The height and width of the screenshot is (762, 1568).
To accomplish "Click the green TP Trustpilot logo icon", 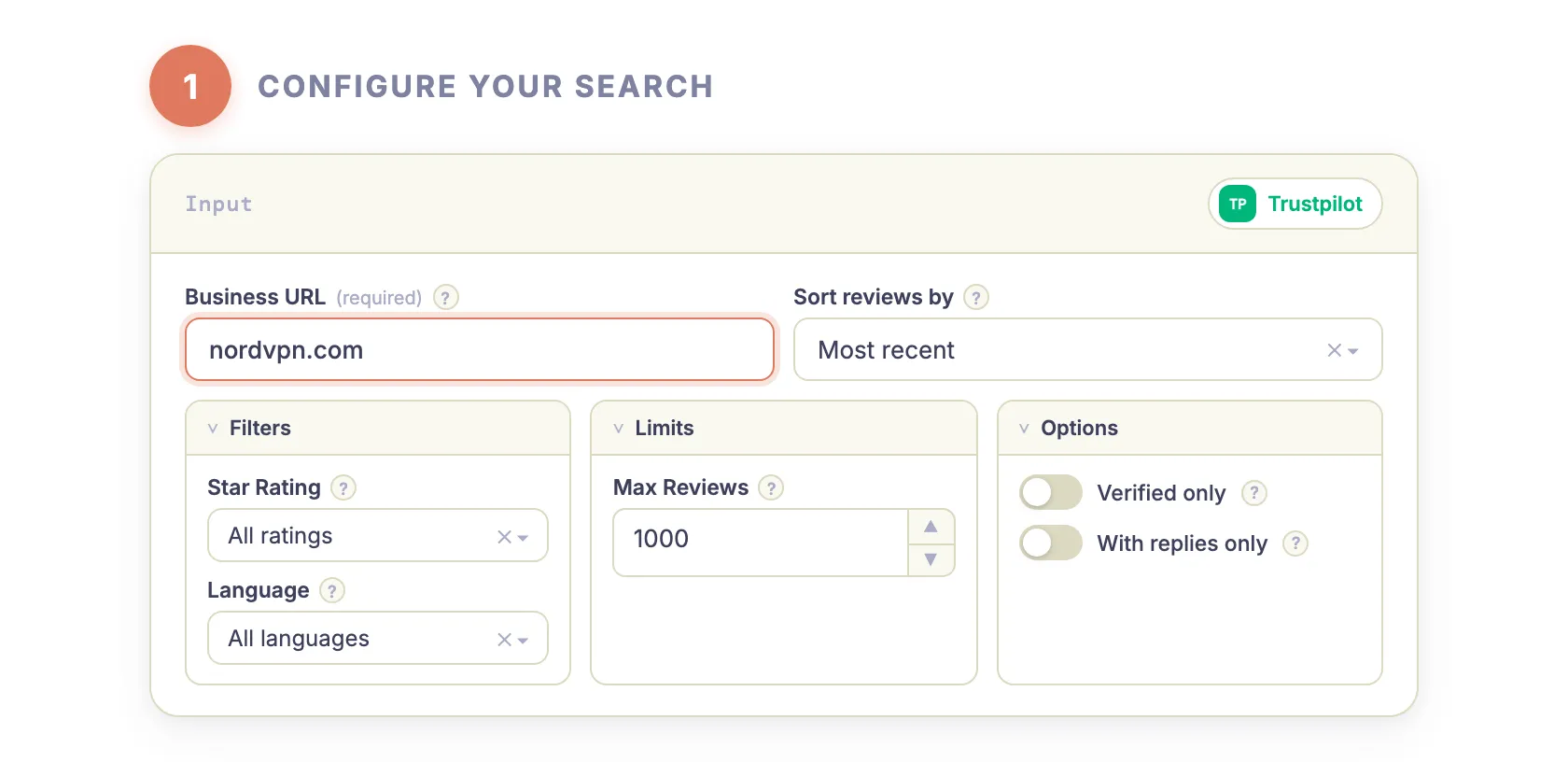I will click(x=1236, y=204).
